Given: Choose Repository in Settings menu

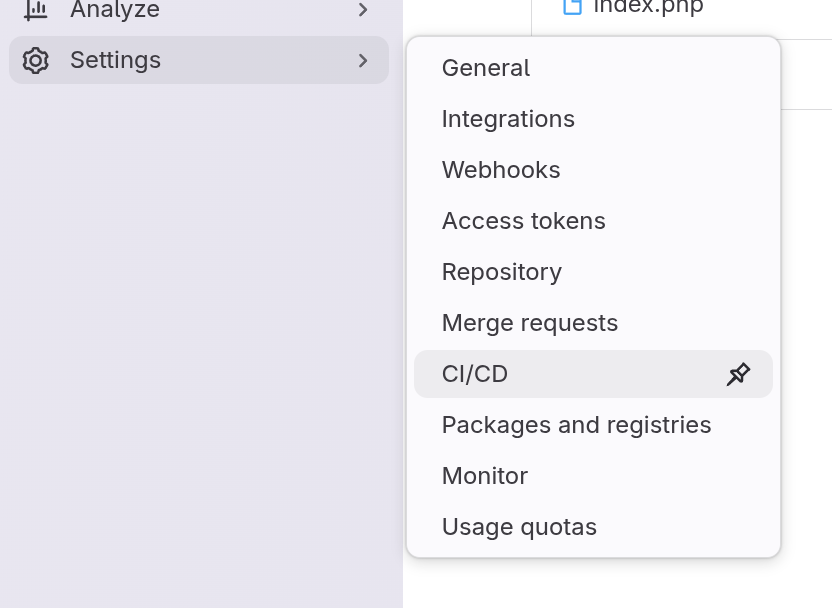Looking at the screenshot, I should point(502,272).
